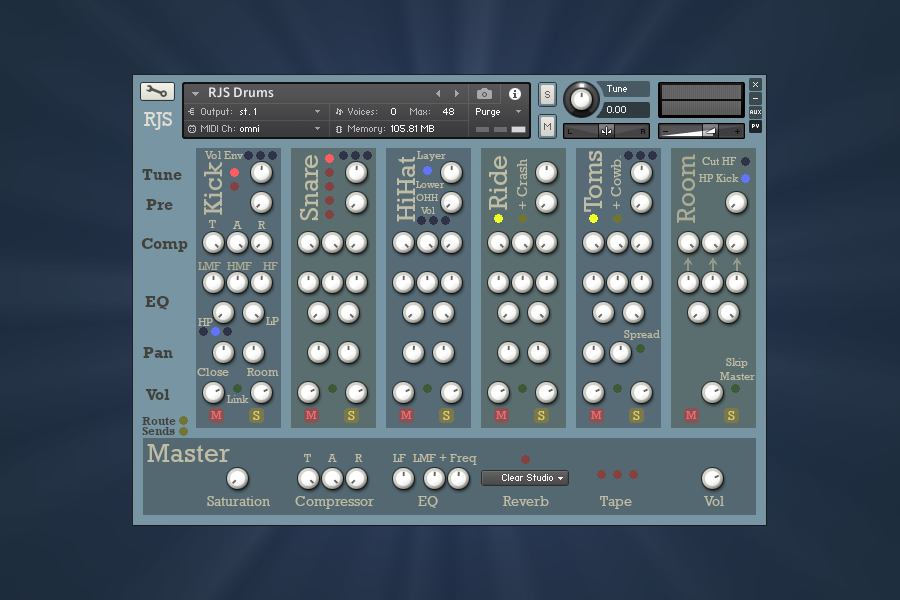Show the AUX sends in the header
Image resolution: width=900 pixels, height=600 pixels.
pos(755,112)
